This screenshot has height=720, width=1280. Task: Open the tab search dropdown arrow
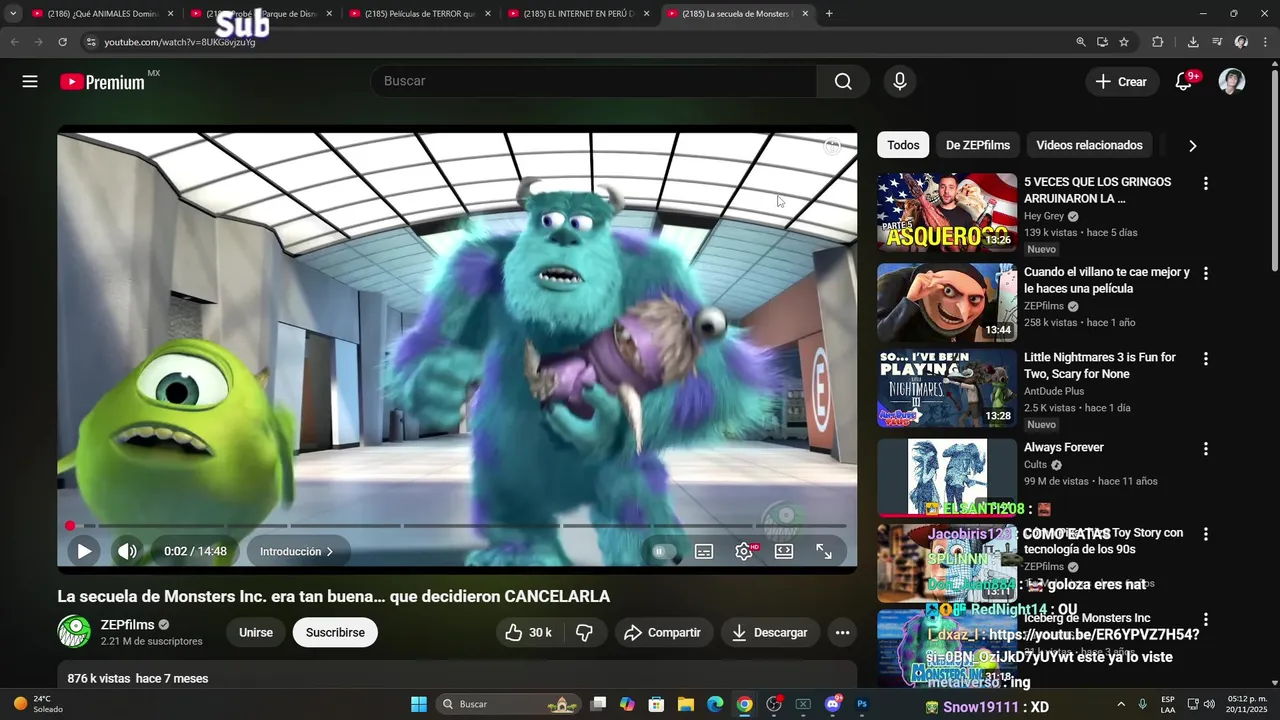pyautogui.click(x=13, y=14)
